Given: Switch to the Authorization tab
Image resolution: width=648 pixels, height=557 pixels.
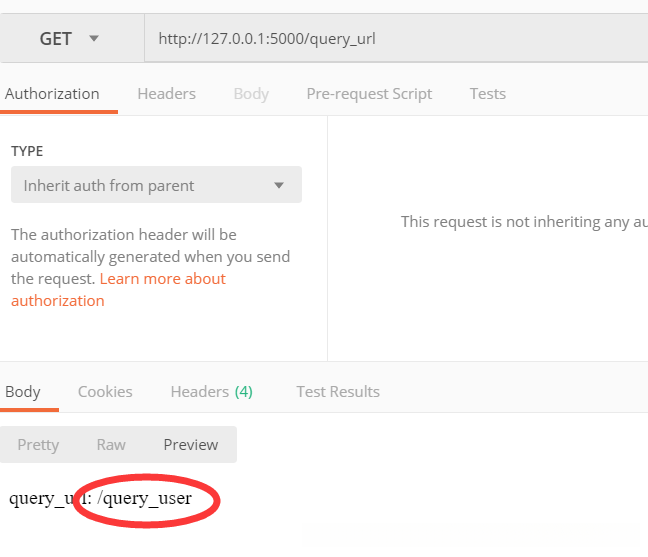Looking at the screenshot, I should click(52, 94).
